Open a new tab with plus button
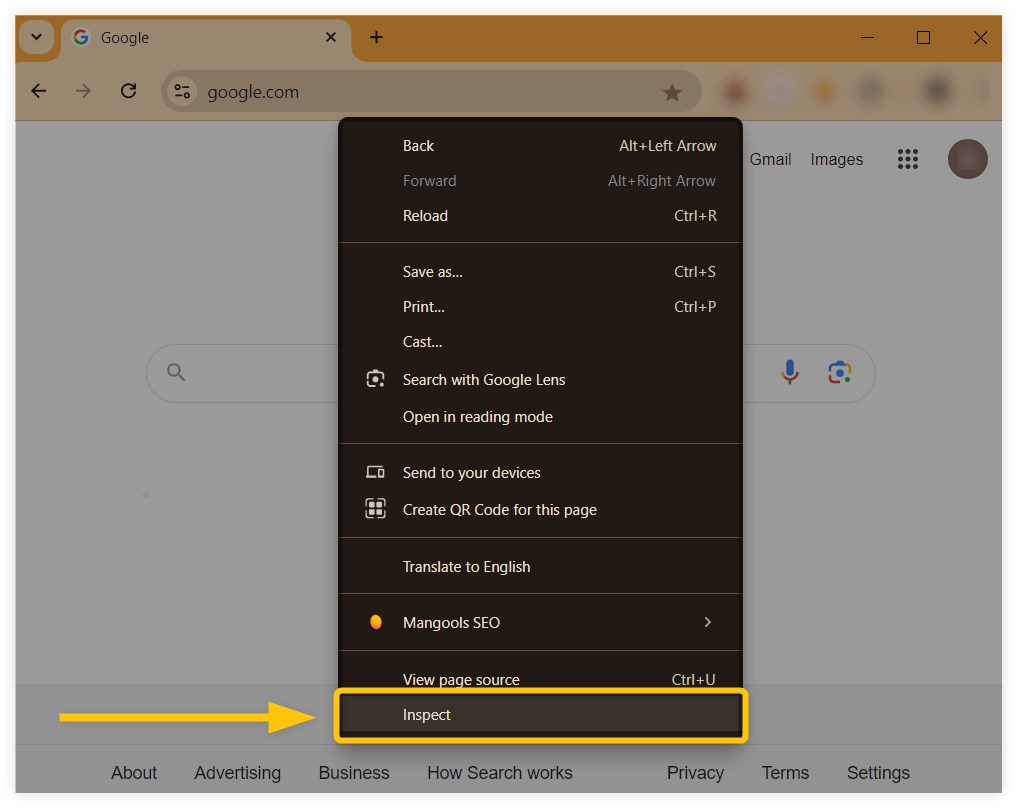Viewport: 1017px width, 808px height. 376,37
